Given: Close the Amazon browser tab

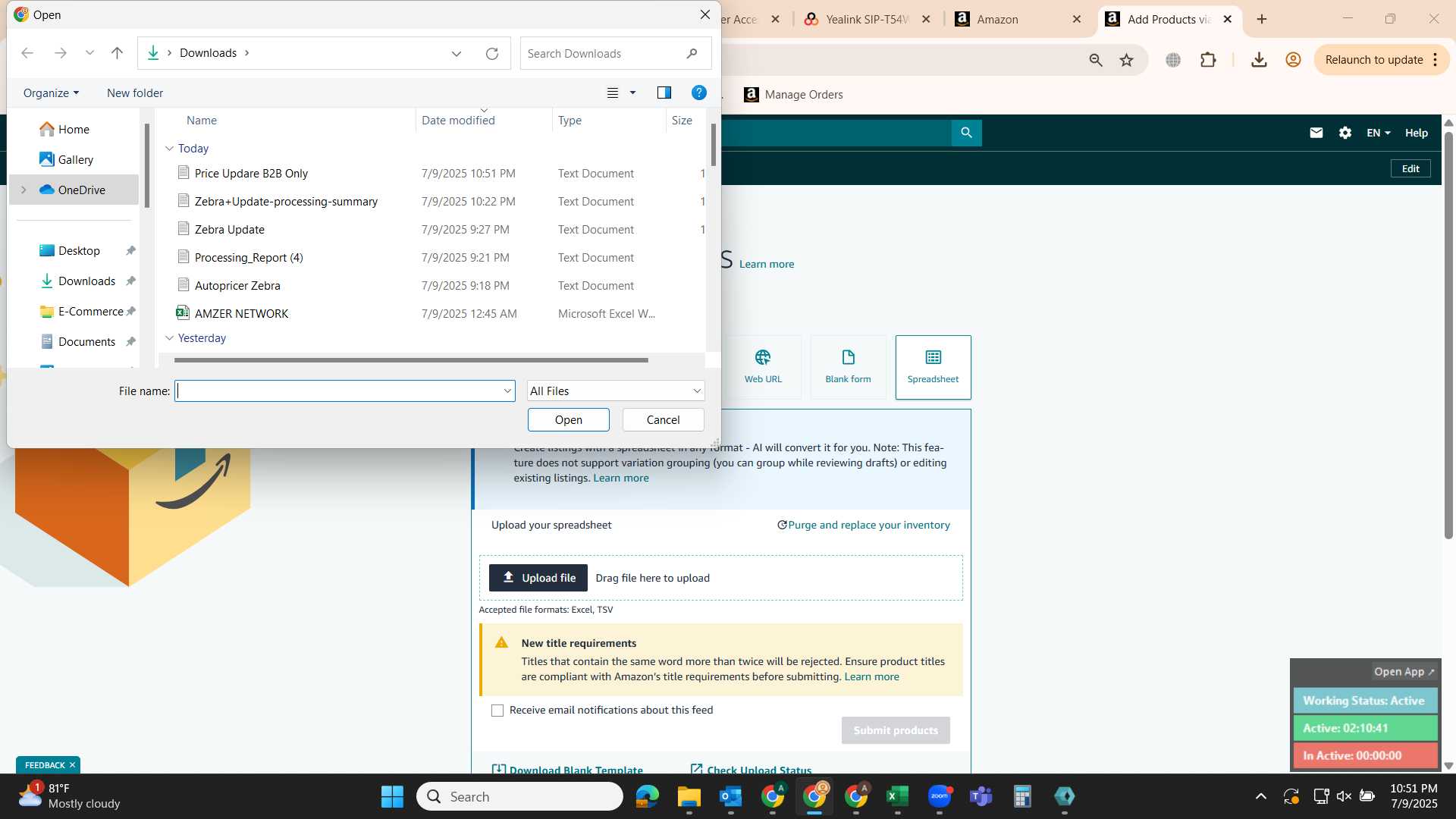Looking at the screenshot, I should pyautogui.click(x=1077, y=20).
